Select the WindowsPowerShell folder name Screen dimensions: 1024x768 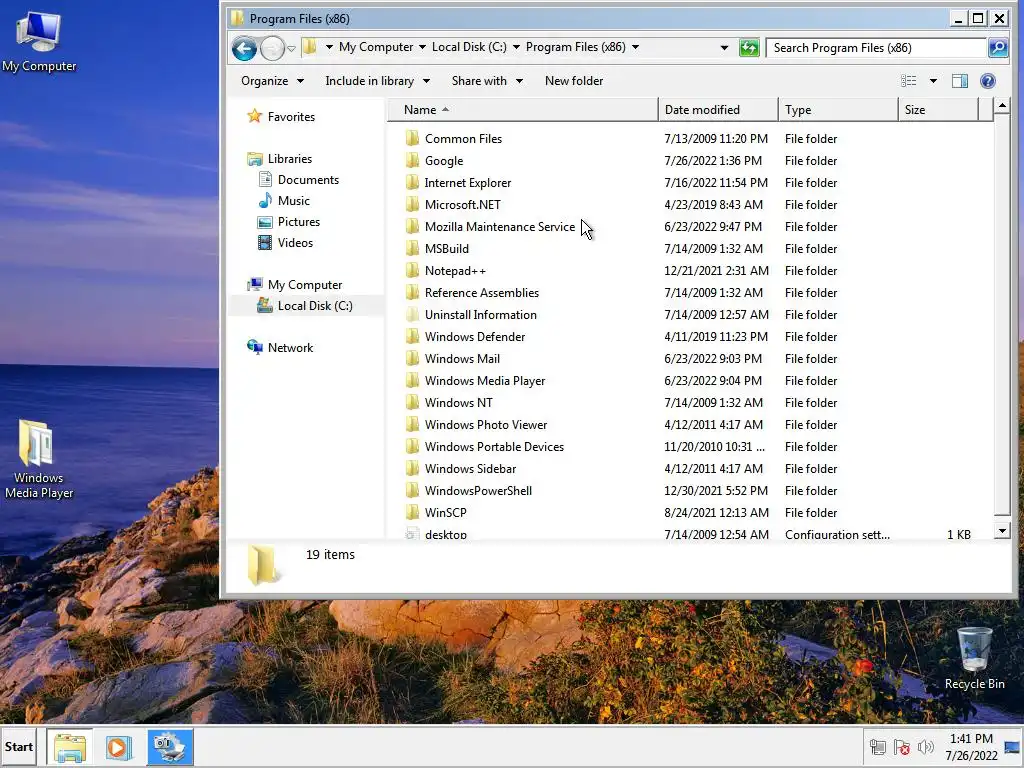(x=478, y=490)
